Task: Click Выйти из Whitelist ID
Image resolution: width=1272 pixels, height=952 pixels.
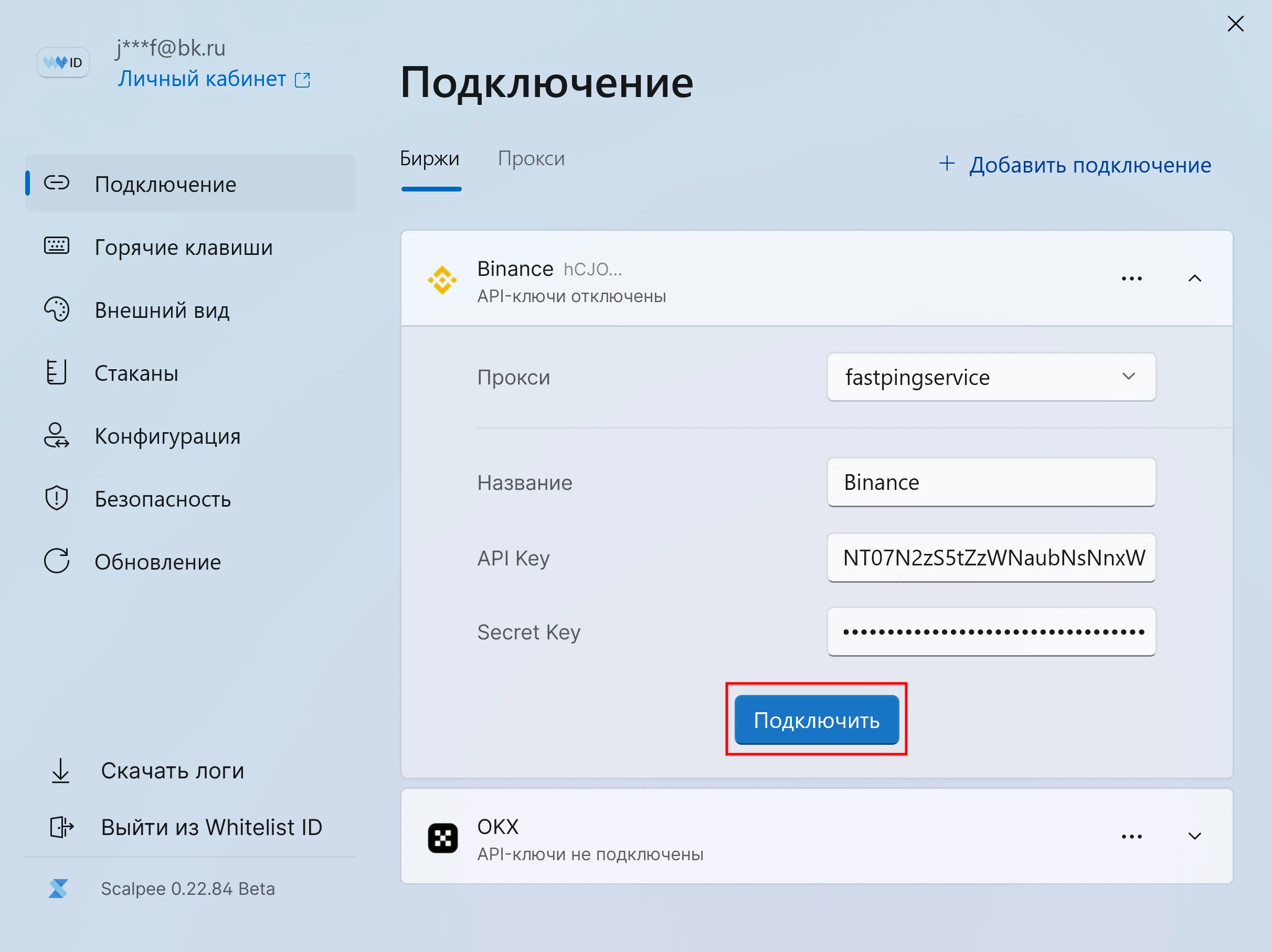Action: (210, 827)
